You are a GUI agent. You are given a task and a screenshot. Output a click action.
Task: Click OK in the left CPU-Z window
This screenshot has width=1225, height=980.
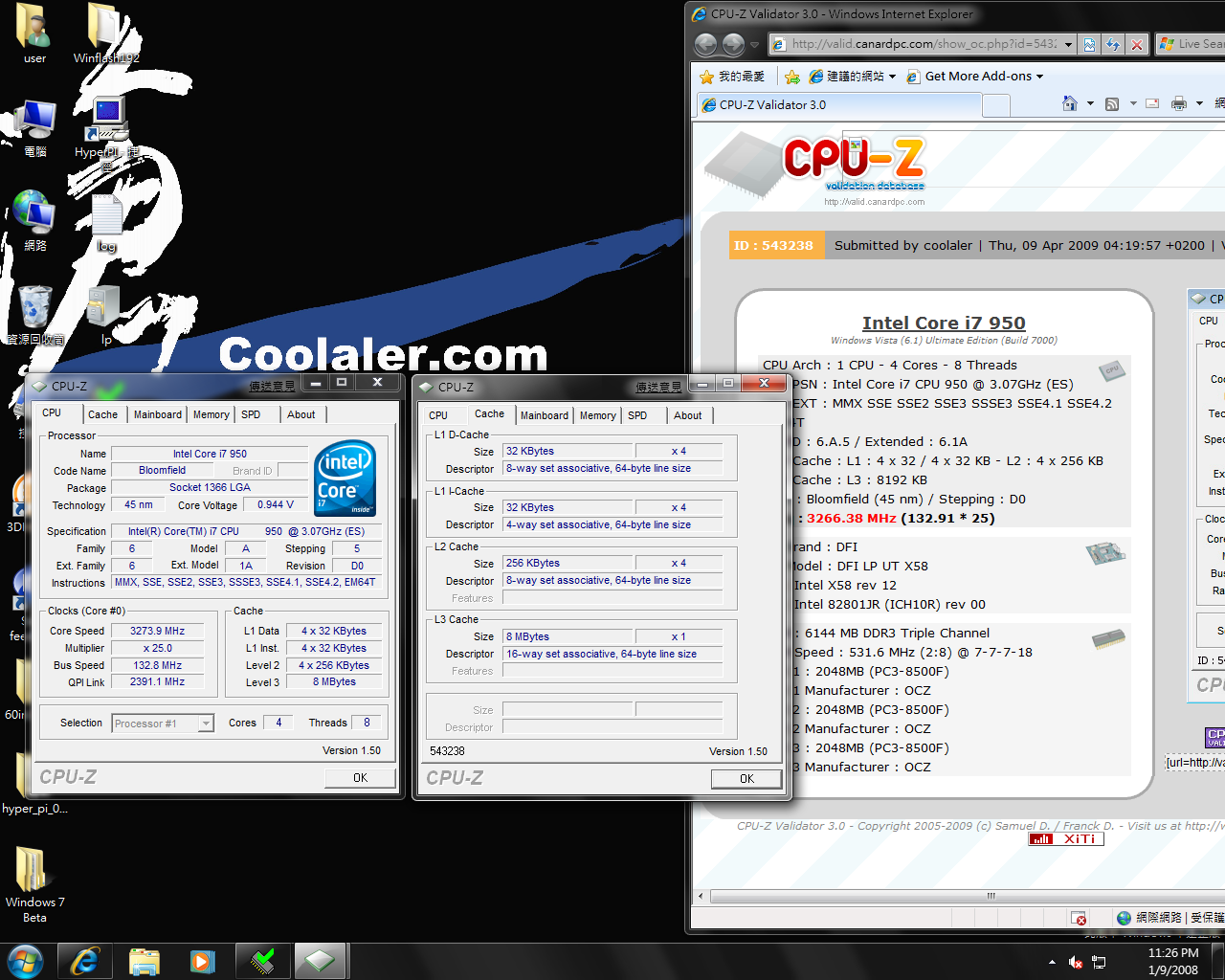pos(360,778)
